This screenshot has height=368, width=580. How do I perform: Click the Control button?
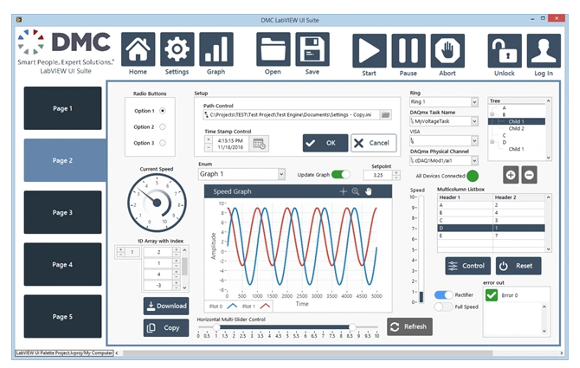click(468, 266)
